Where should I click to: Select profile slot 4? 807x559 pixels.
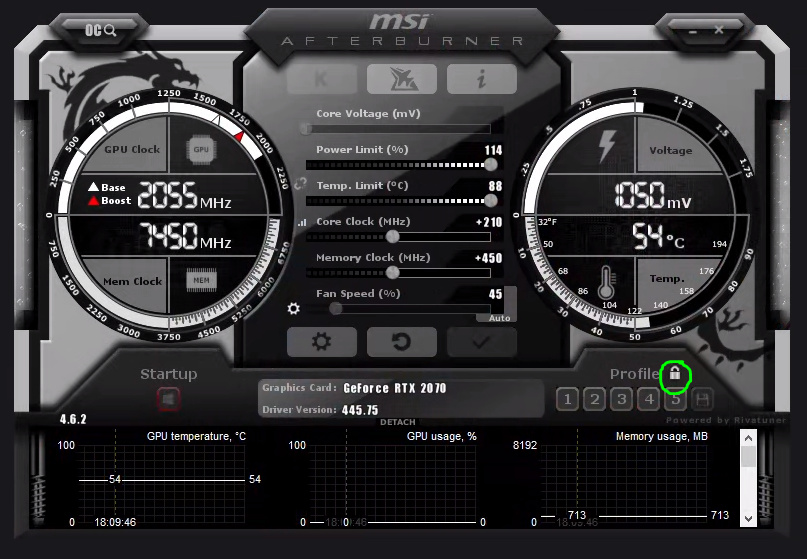649,399
